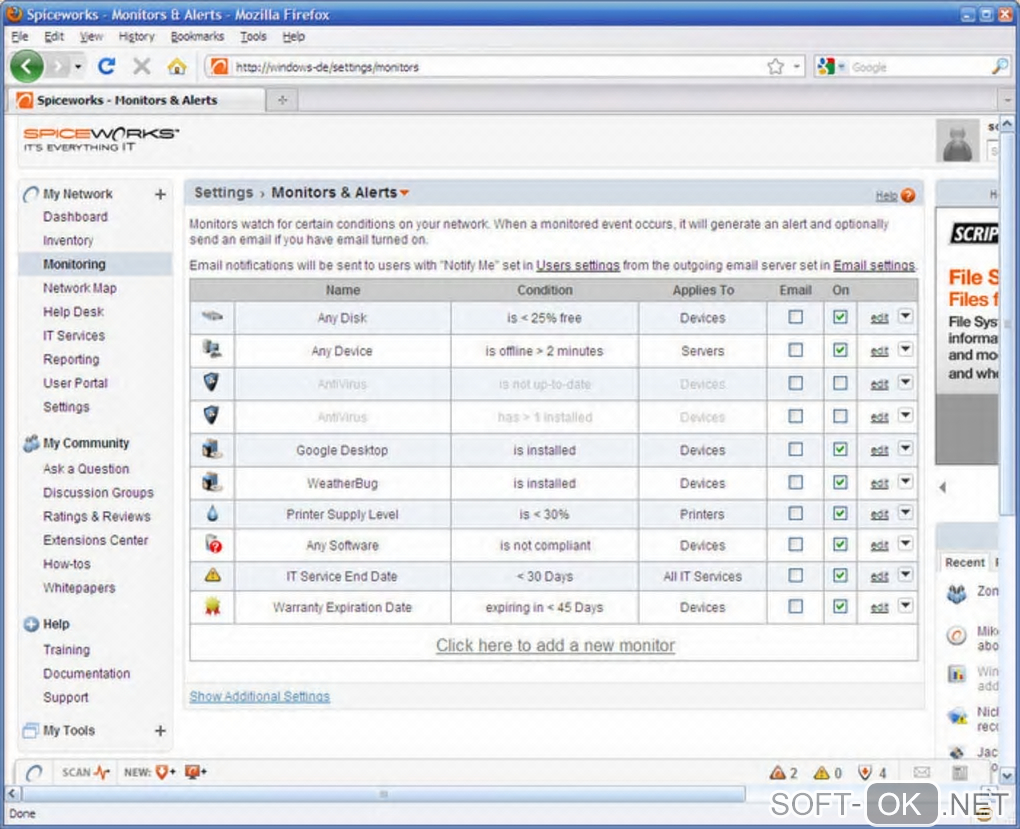Screen dimensions: 1020x829
Task: Open the dropdown arrow in Google Desktop row
Action: click(905, 448)
